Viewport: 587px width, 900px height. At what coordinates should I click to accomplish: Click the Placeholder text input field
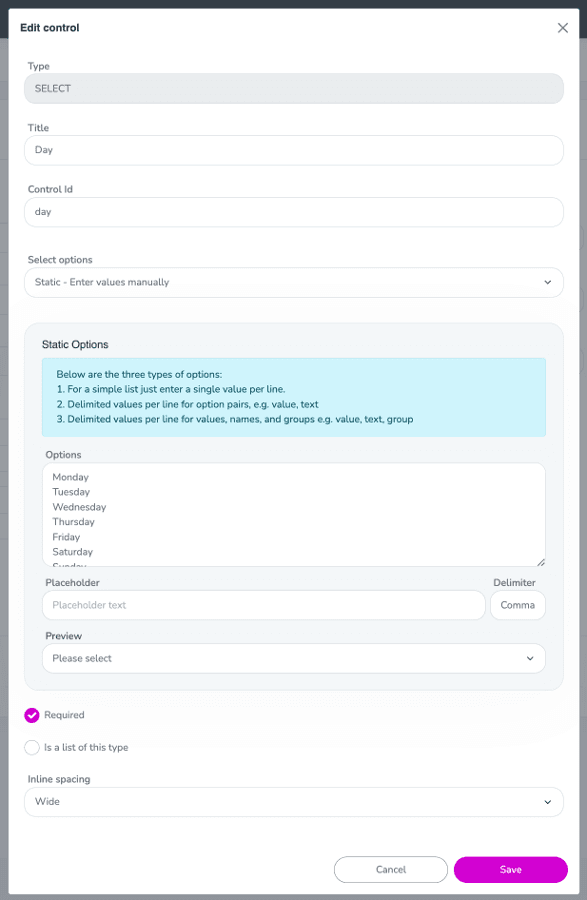pyautogui.click(x=263, y=605)
